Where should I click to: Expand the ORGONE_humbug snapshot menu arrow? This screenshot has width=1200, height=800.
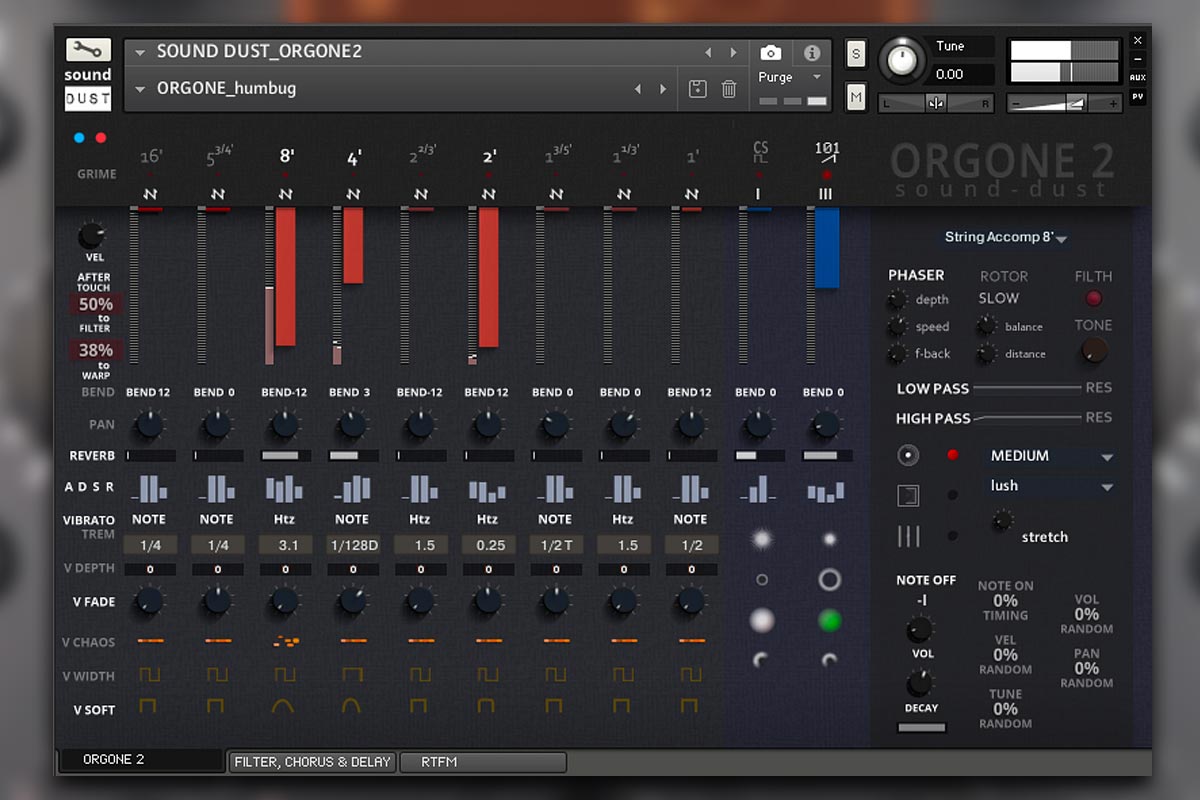point(140,89)
